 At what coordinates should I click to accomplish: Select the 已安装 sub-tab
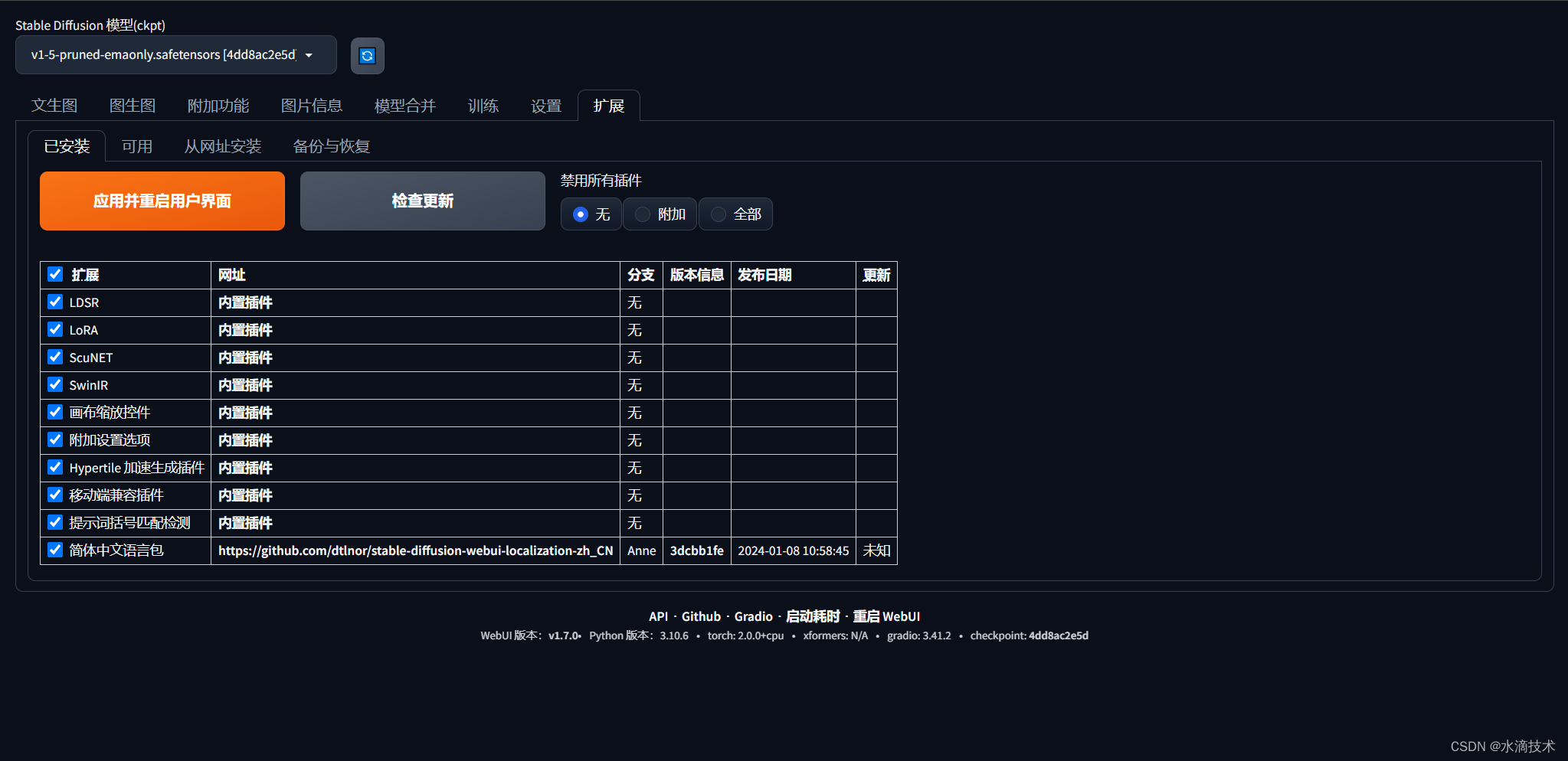coord(67,146)
